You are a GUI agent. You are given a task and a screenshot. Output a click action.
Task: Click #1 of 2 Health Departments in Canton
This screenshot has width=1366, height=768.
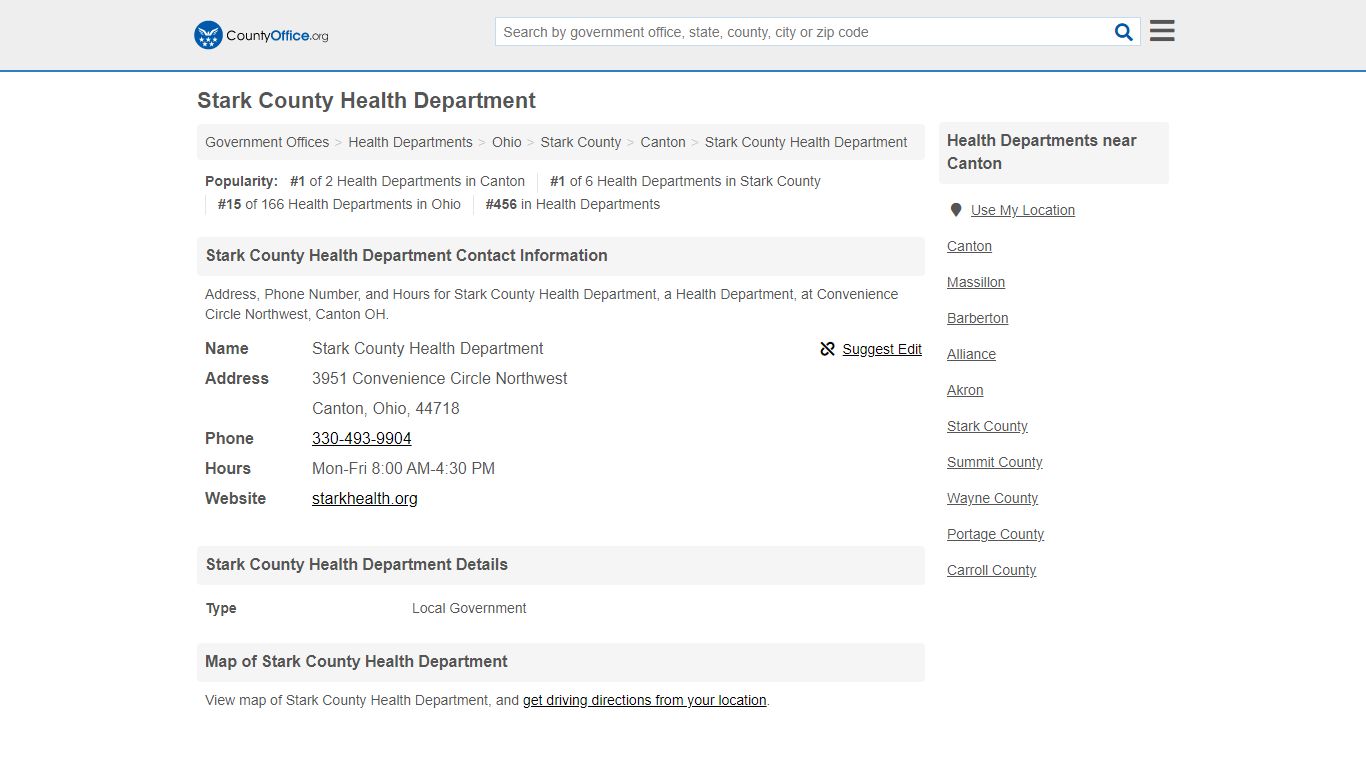(x=407, y=181)
